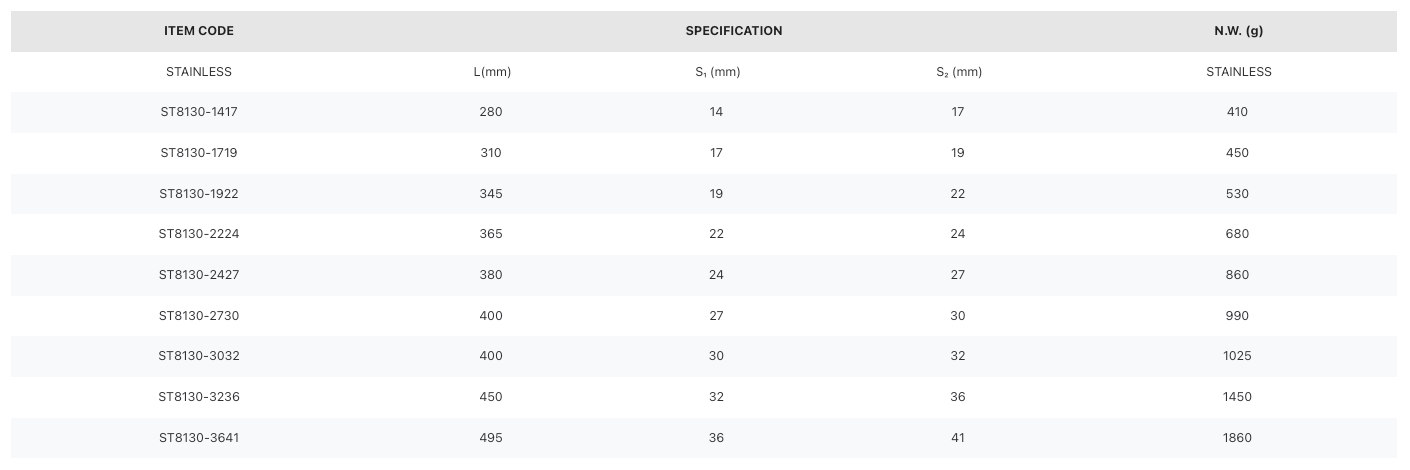Select item code ST8130-1922
Image resolution: width=1410 pixels, height=470 pixels.
point(199,194)
